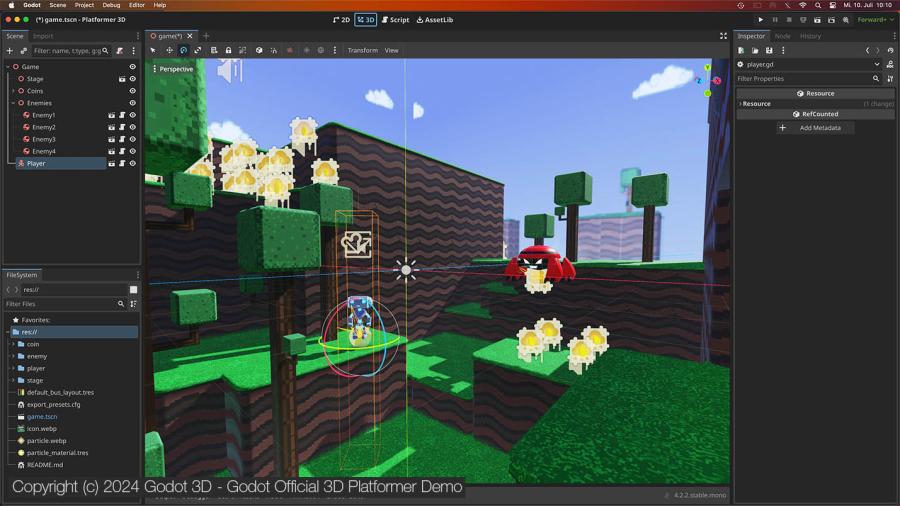This screenshot has width=900, height=506.
Task: Click the Add Metadata button
Action: pos(815,128)
